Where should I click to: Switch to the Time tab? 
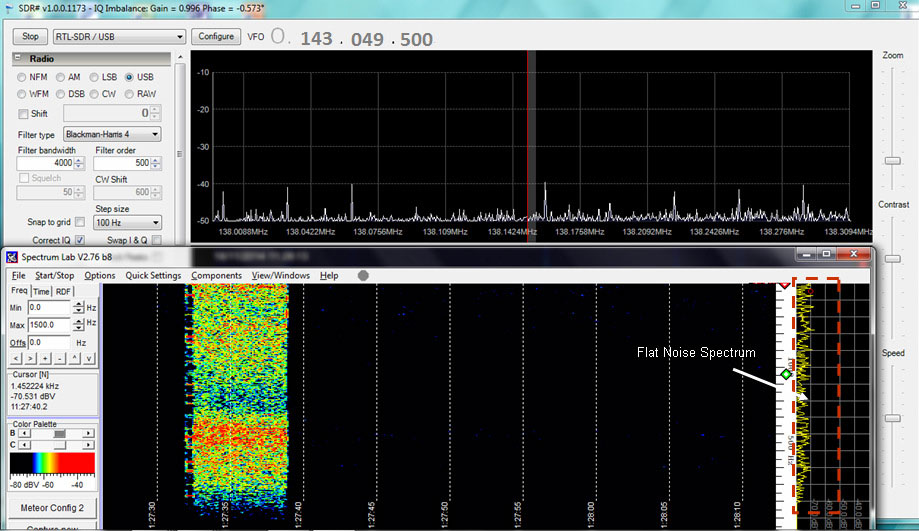point(41,291)
